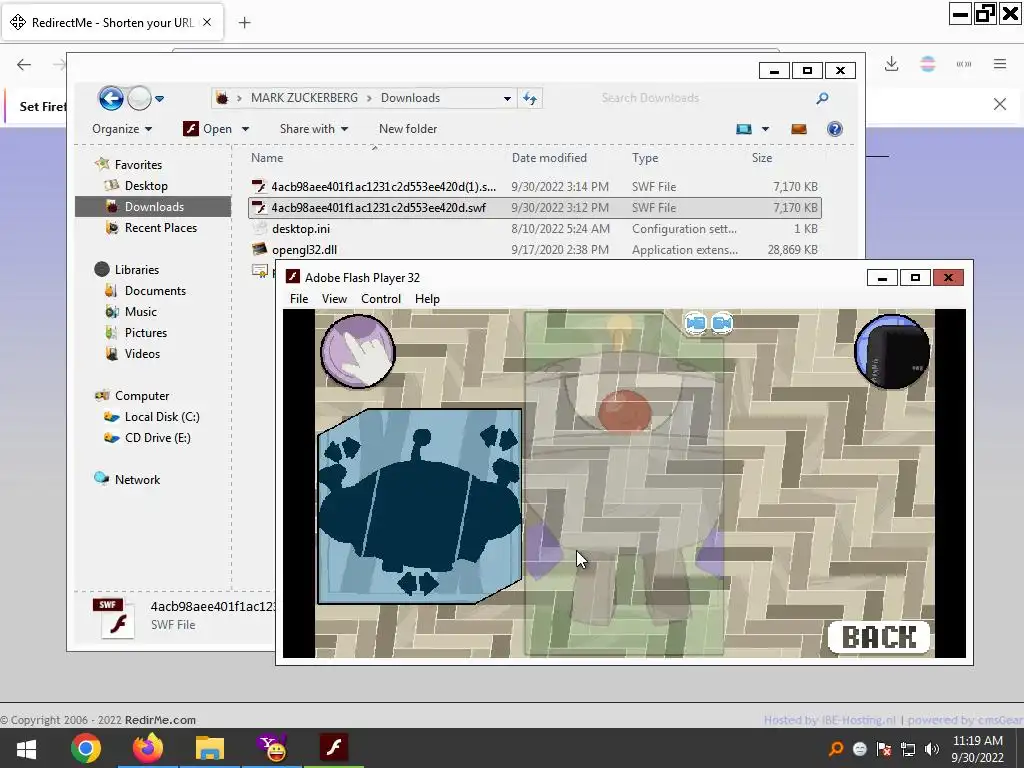This screenshot has height=768, width=1024.
Task: Click the left camera icon in Flash game
Action: [696, 323]
